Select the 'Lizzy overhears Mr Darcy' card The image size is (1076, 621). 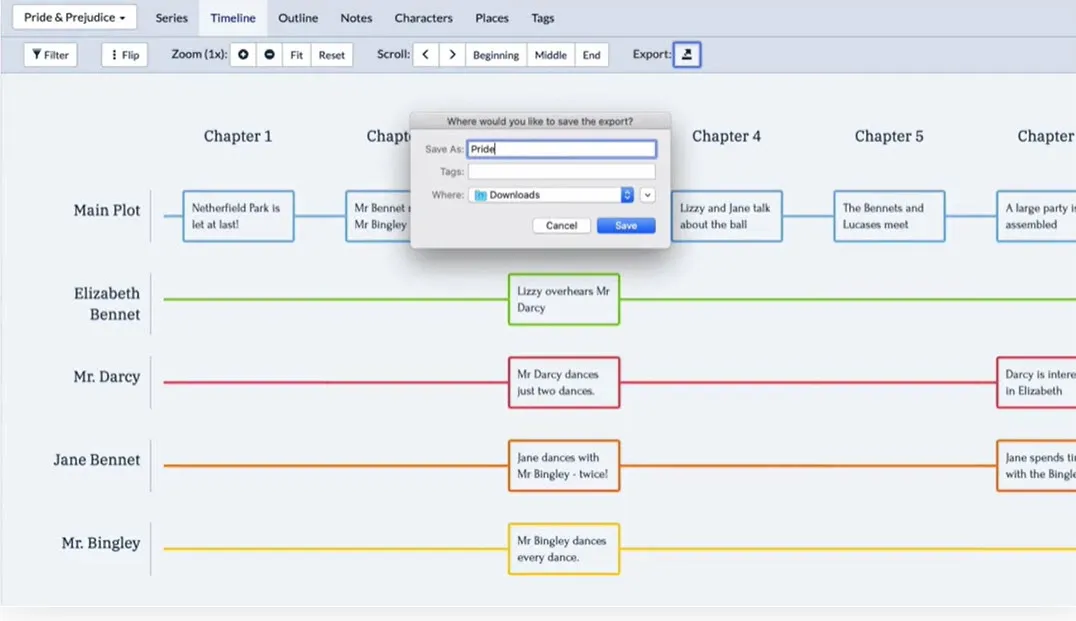point(564,299)
